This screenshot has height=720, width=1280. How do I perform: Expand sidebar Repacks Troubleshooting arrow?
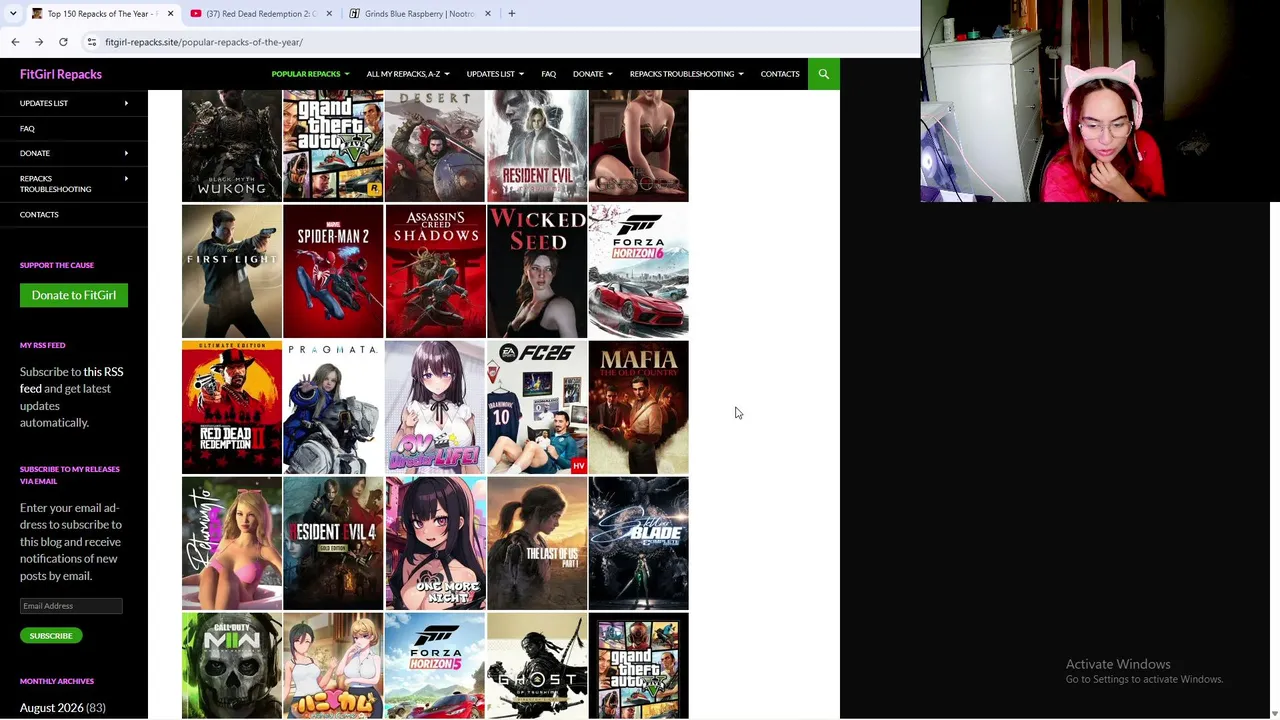126,178
